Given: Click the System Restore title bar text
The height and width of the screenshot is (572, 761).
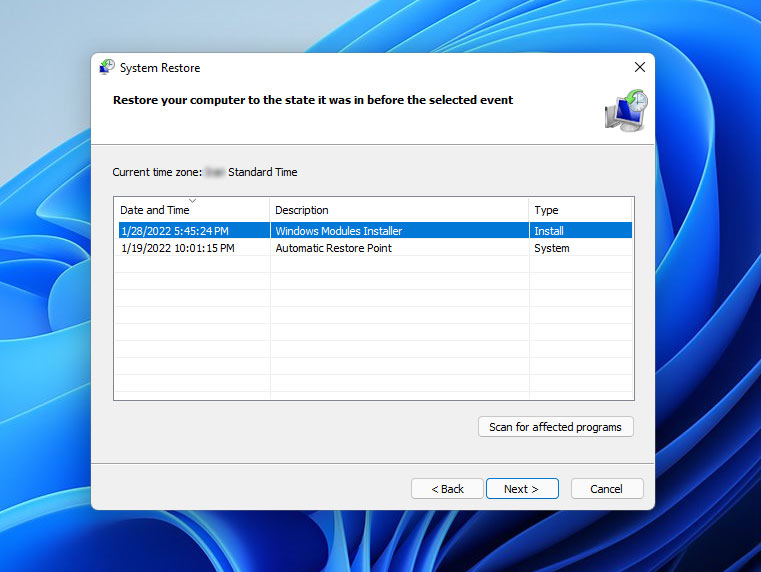Looking at the screenshot, I should click(160, 68).
